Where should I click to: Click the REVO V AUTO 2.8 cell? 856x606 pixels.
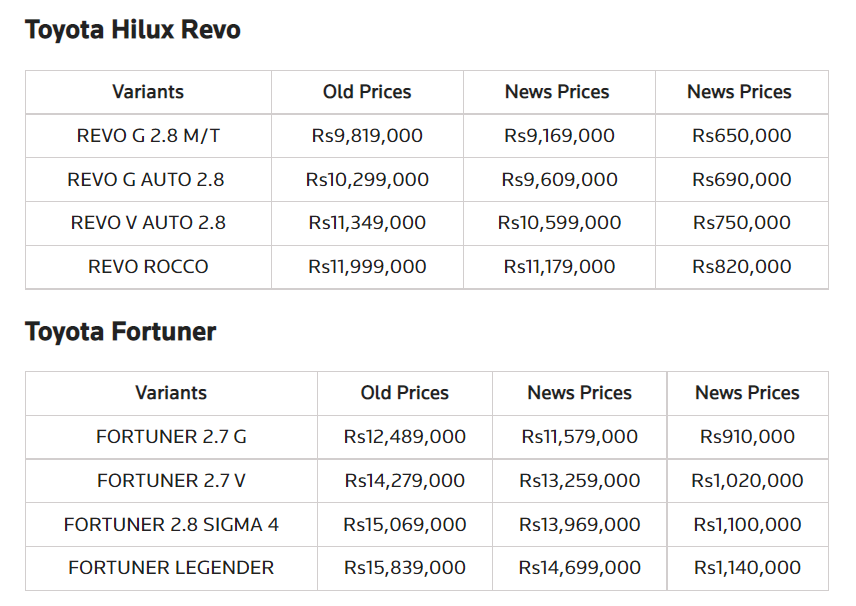[x=148, y=223]
